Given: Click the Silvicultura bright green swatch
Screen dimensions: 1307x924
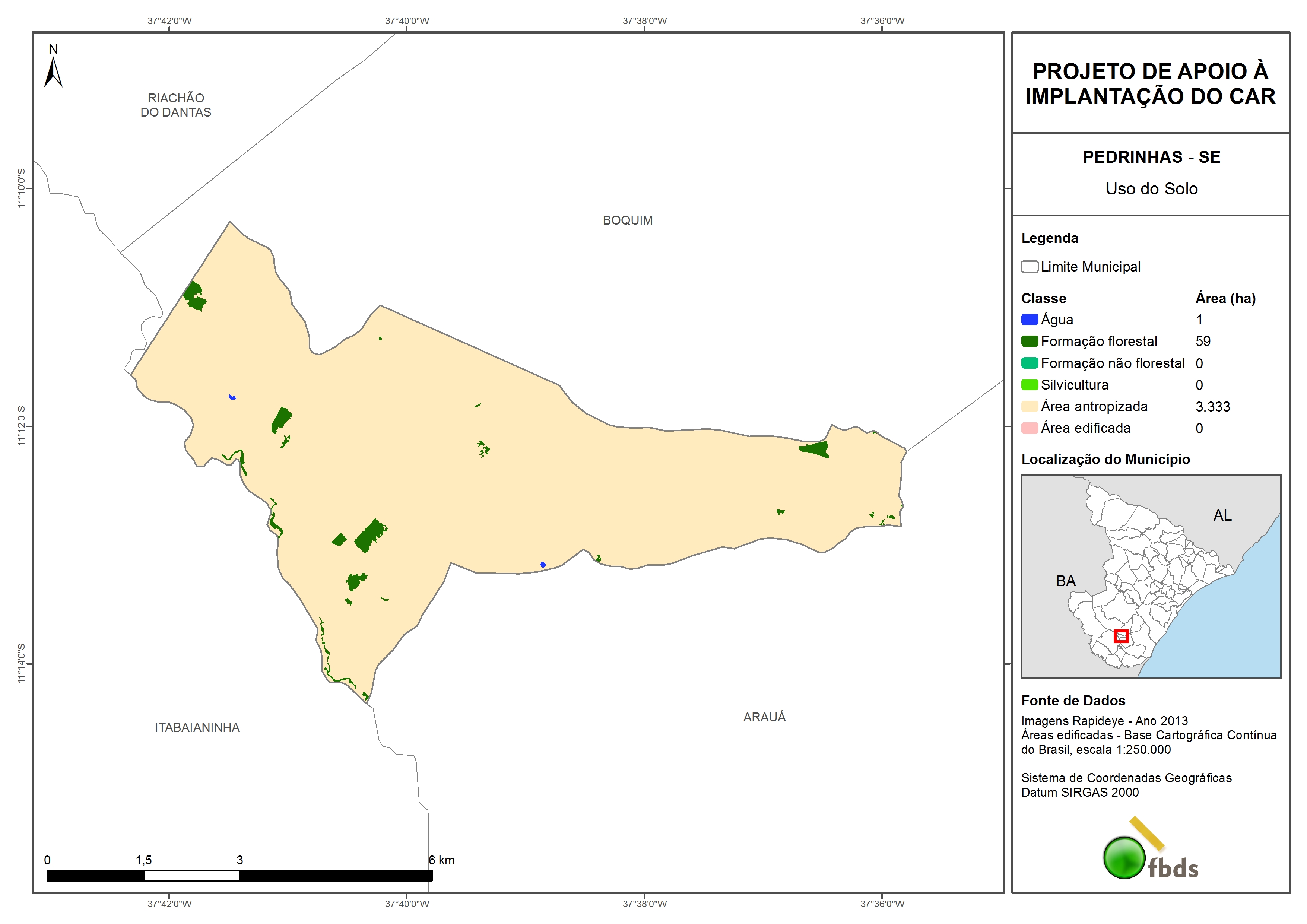Looking at the screenshot, I should 1029,385.
